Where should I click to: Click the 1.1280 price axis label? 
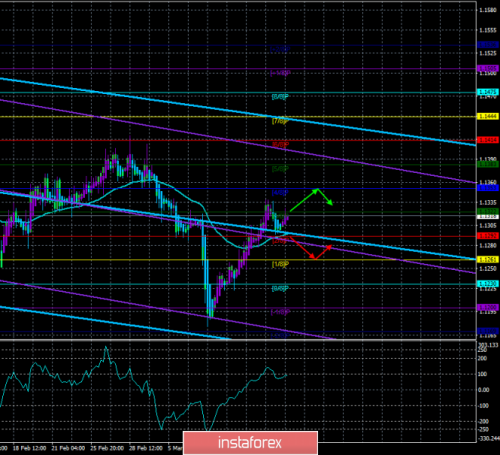click(488, 246)
